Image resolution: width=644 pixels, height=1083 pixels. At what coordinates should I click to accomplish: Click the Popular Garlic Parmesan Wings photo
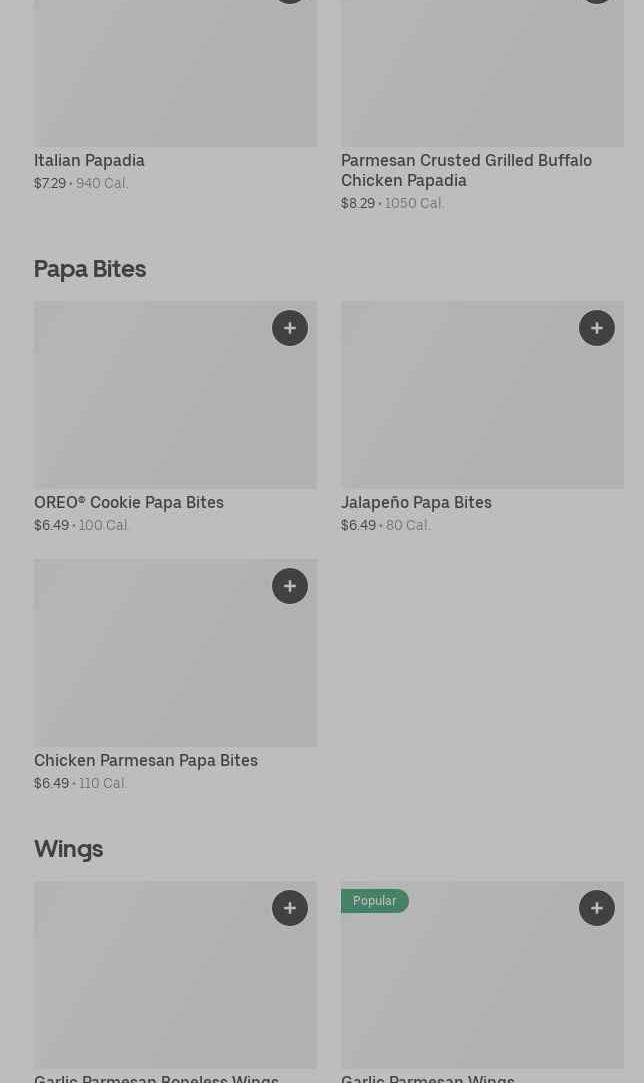482,990
